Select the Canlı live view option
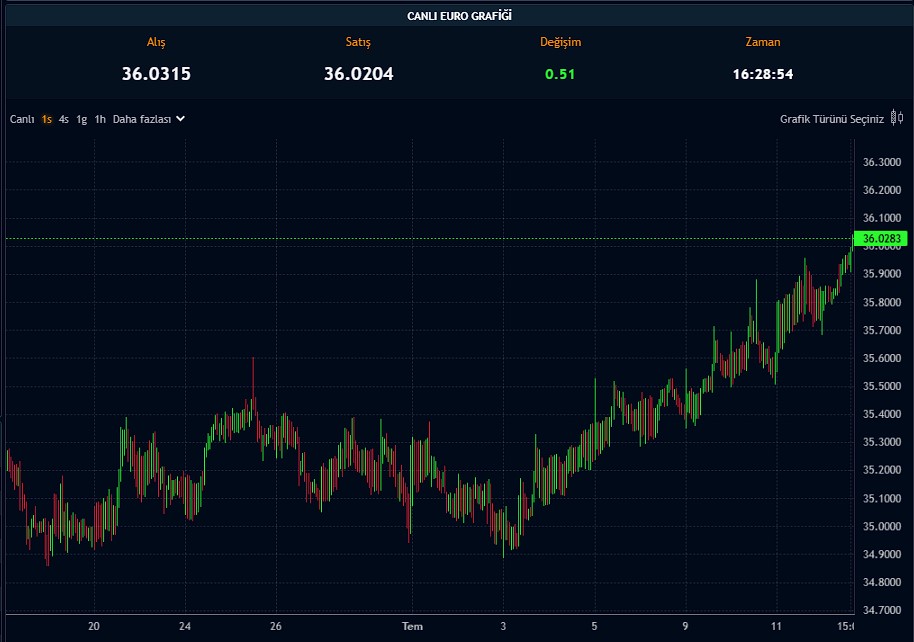The width and height of the screenshot is (914, 642). (22, 119)
